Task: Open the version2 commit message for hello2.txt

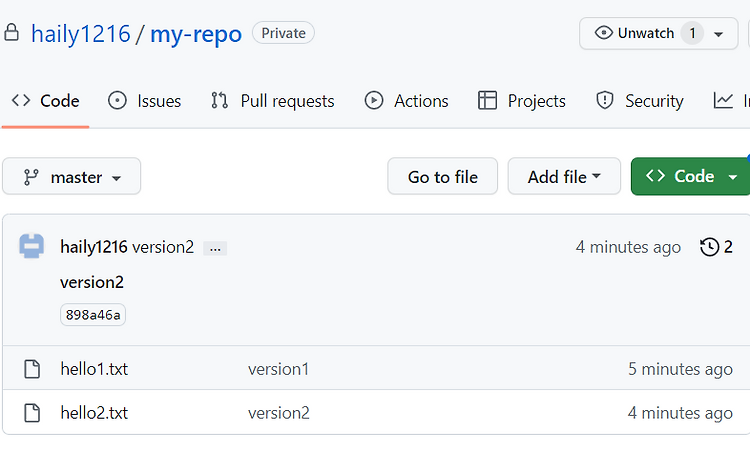Action: coord(279,413)
